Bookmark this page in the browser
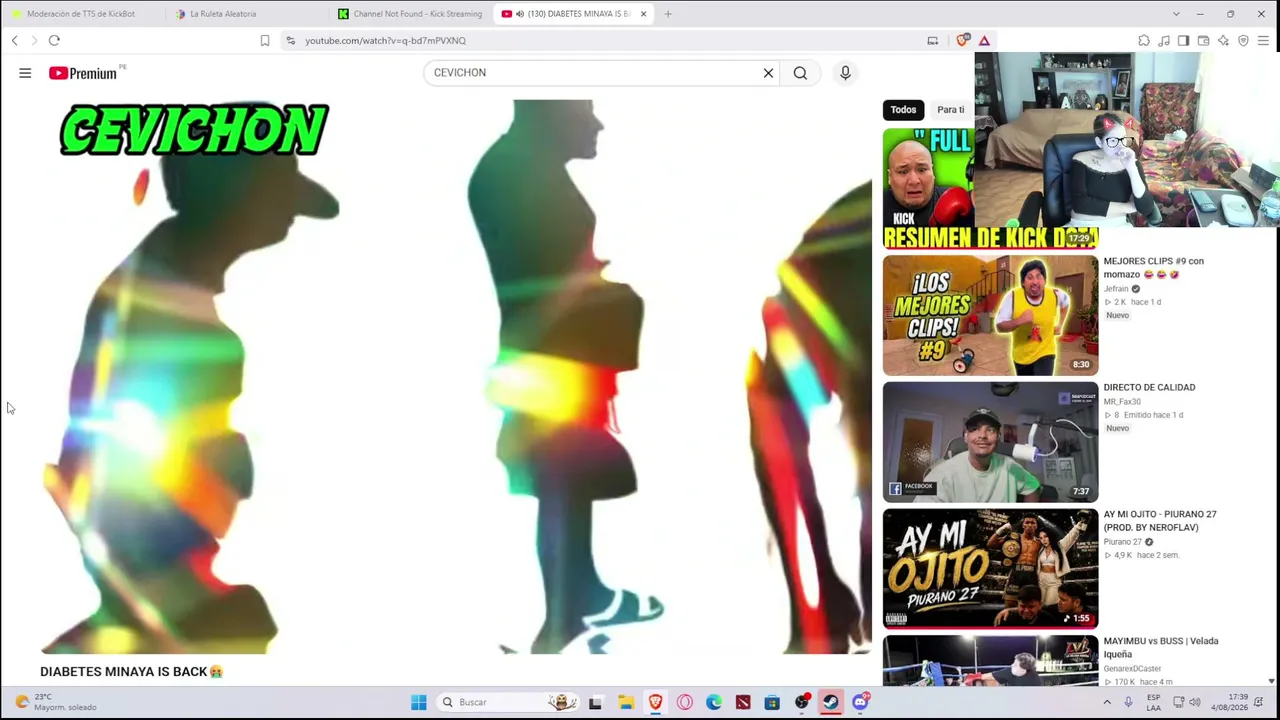Image resolution: width=1280 pixels, height=720 pixels. [x=264, y=41]
